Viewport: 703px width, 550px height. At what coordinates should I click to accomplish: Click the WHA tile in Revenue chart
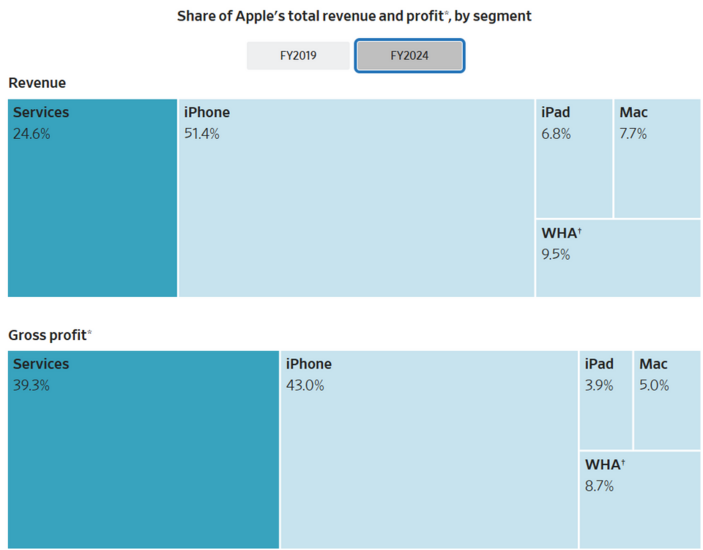pos(618,258)
